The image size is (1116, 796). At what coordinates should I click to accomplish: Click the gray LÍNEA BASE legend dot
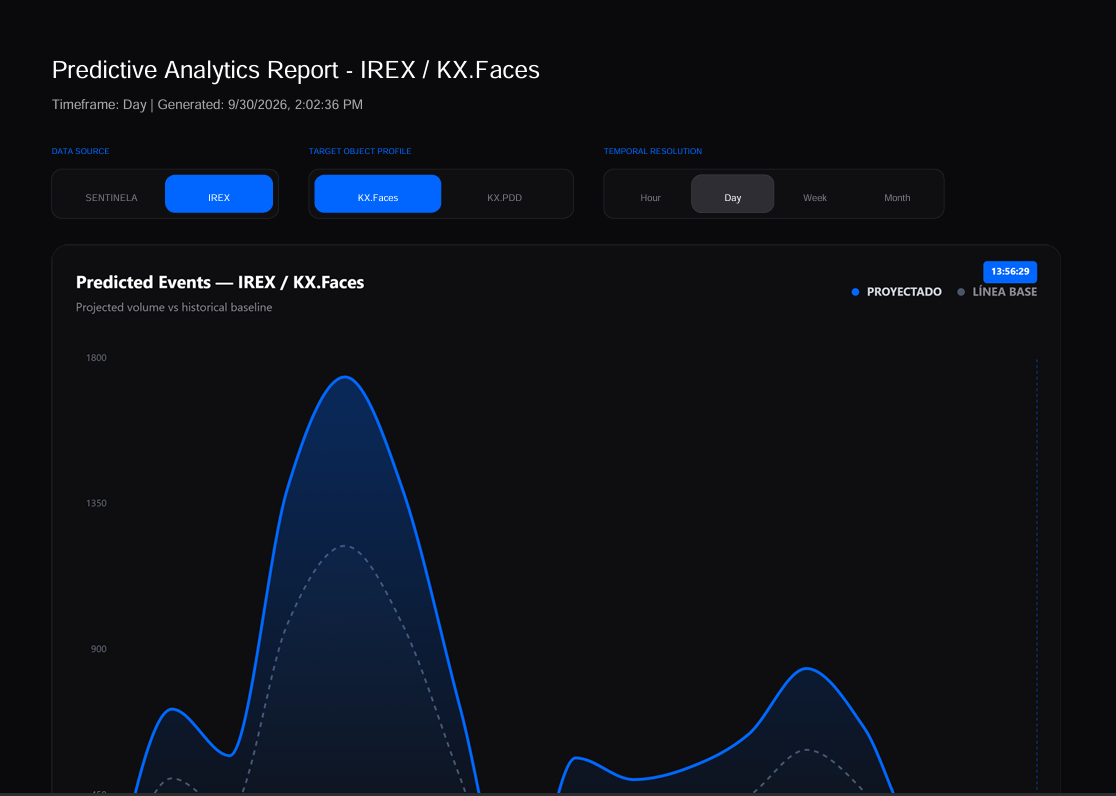pyautogui.click(x=961, y=292)
